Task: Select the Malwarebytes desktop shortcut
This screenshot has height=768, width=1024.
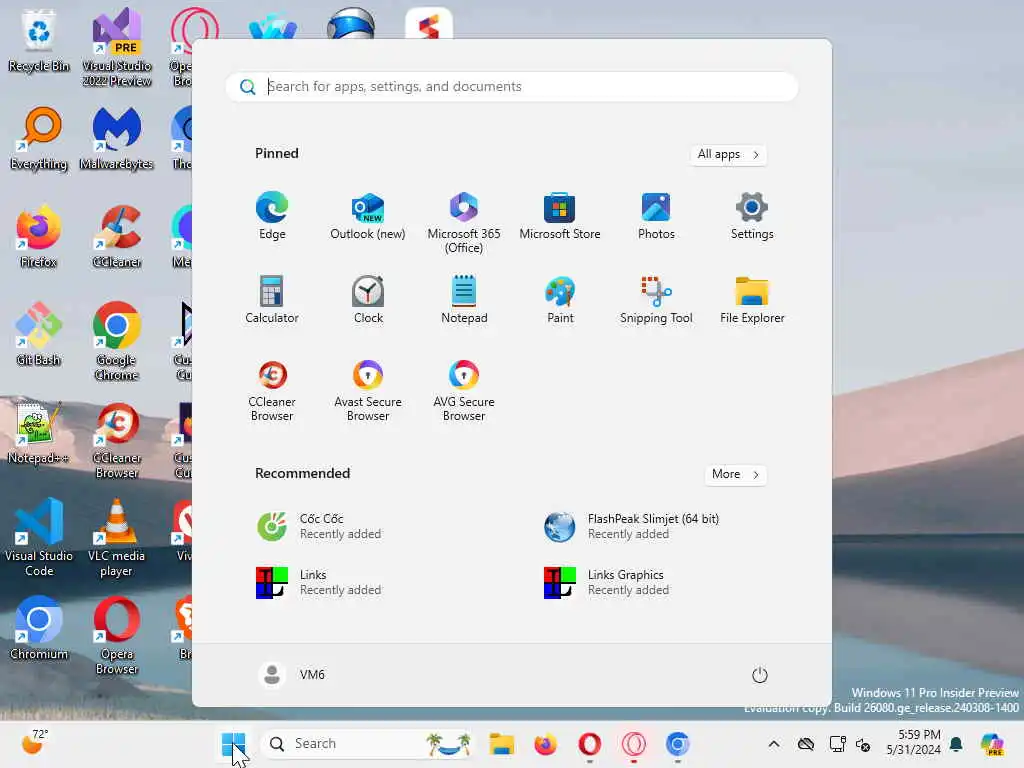Action: pos(117,138)
